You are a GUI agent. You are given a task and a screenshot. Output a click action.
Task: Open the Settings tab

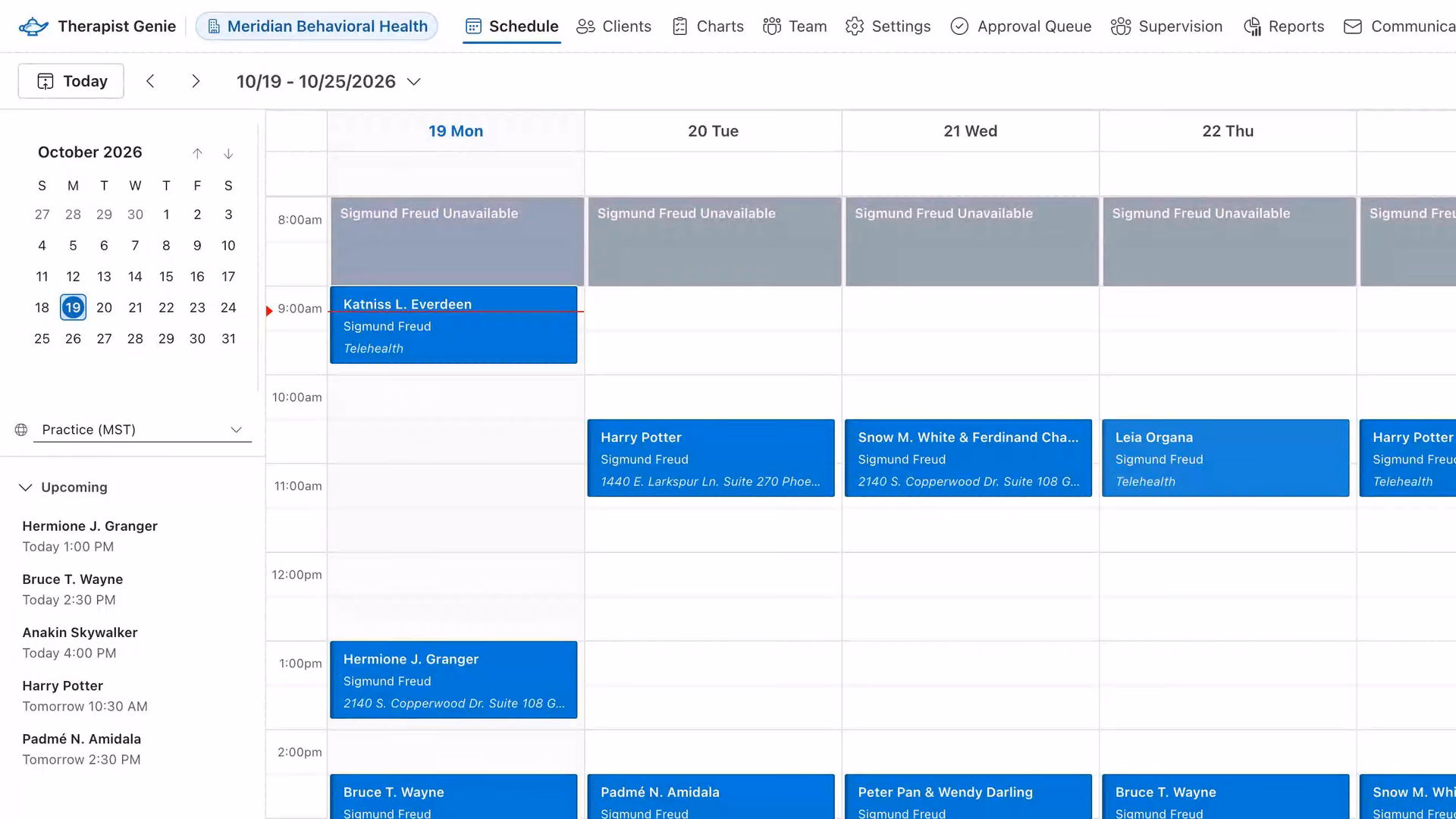[x=888, y=27]
